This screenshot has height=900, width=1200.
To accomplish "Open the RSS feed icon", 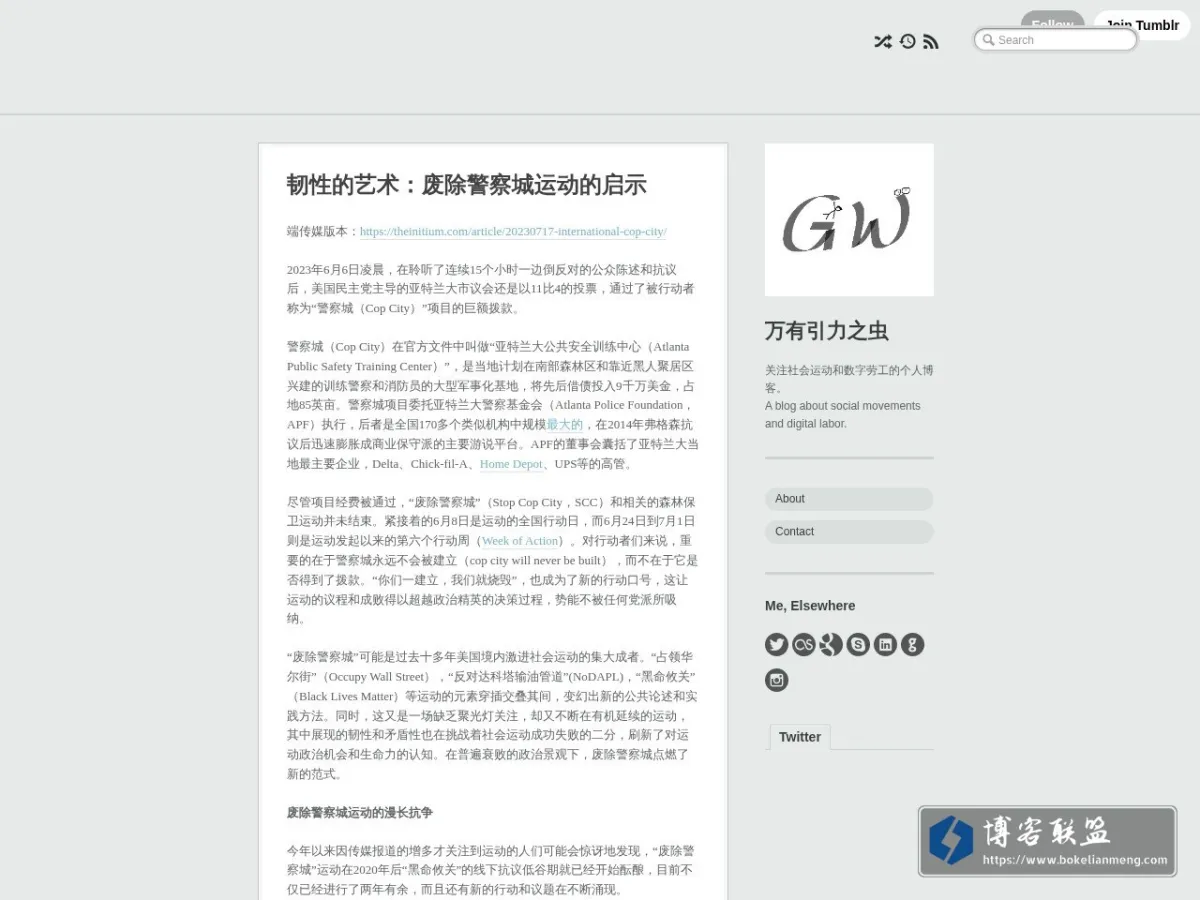I will click(931, 41).
